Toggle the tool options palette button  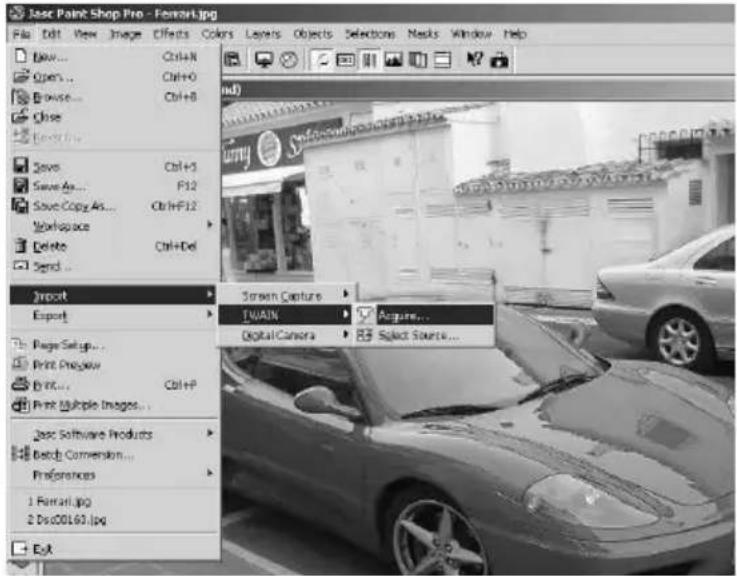pos(345,60)
